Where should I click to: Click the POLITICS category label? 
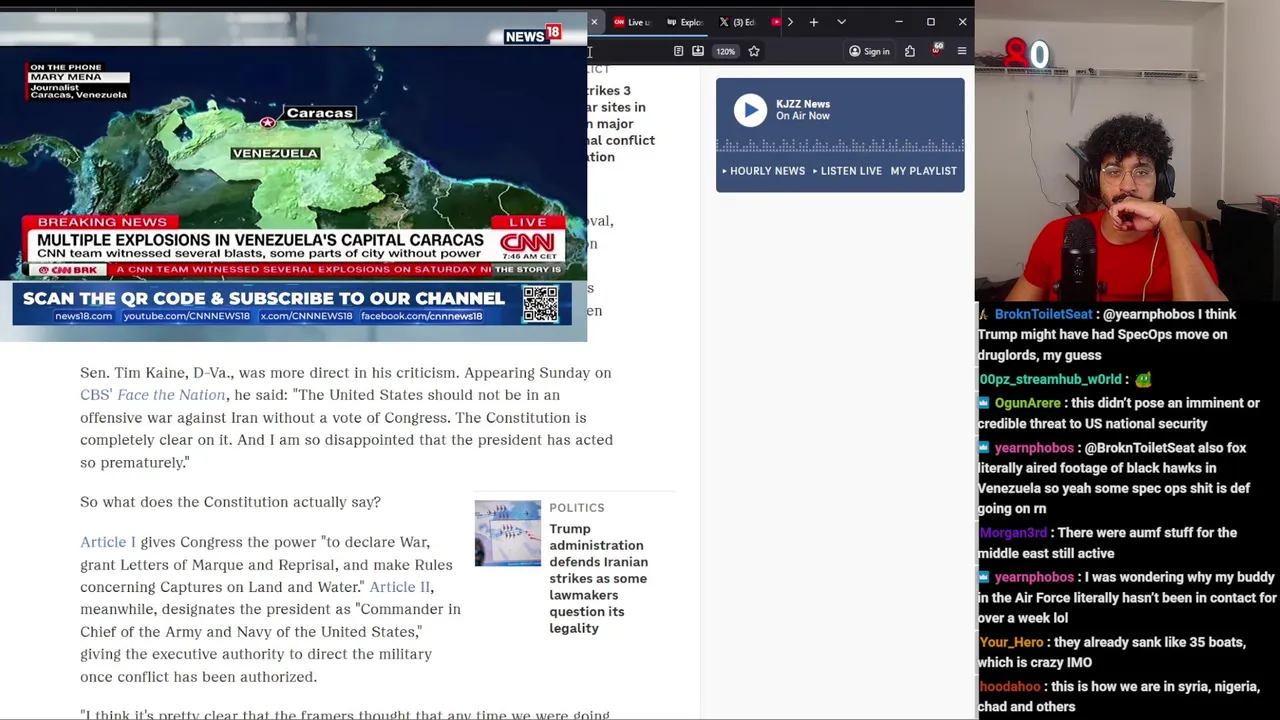(x=577, y=508)
